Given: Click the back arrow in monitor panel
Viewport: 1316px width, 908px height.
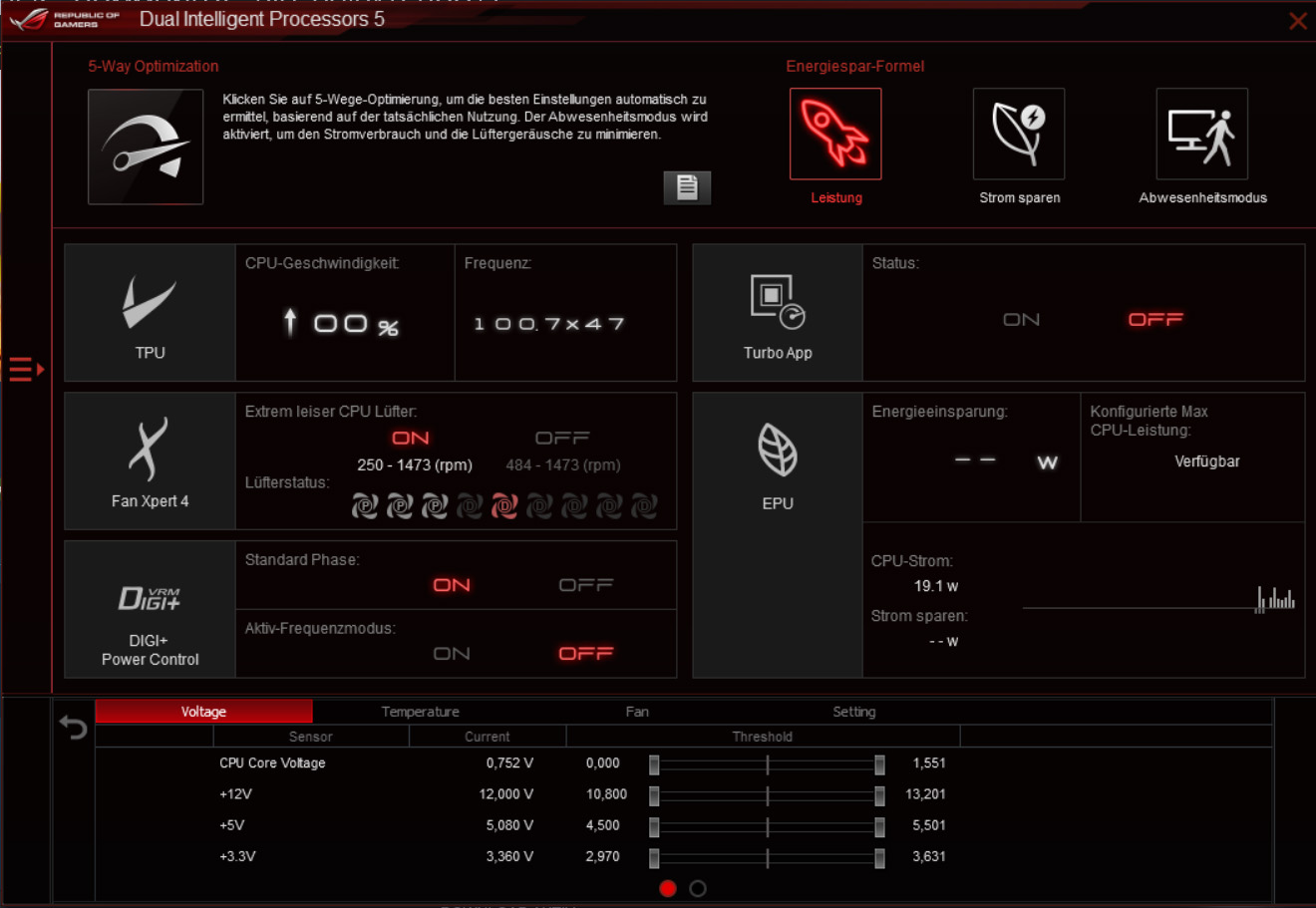Looking at the screenshot, I should pos(74,728).
